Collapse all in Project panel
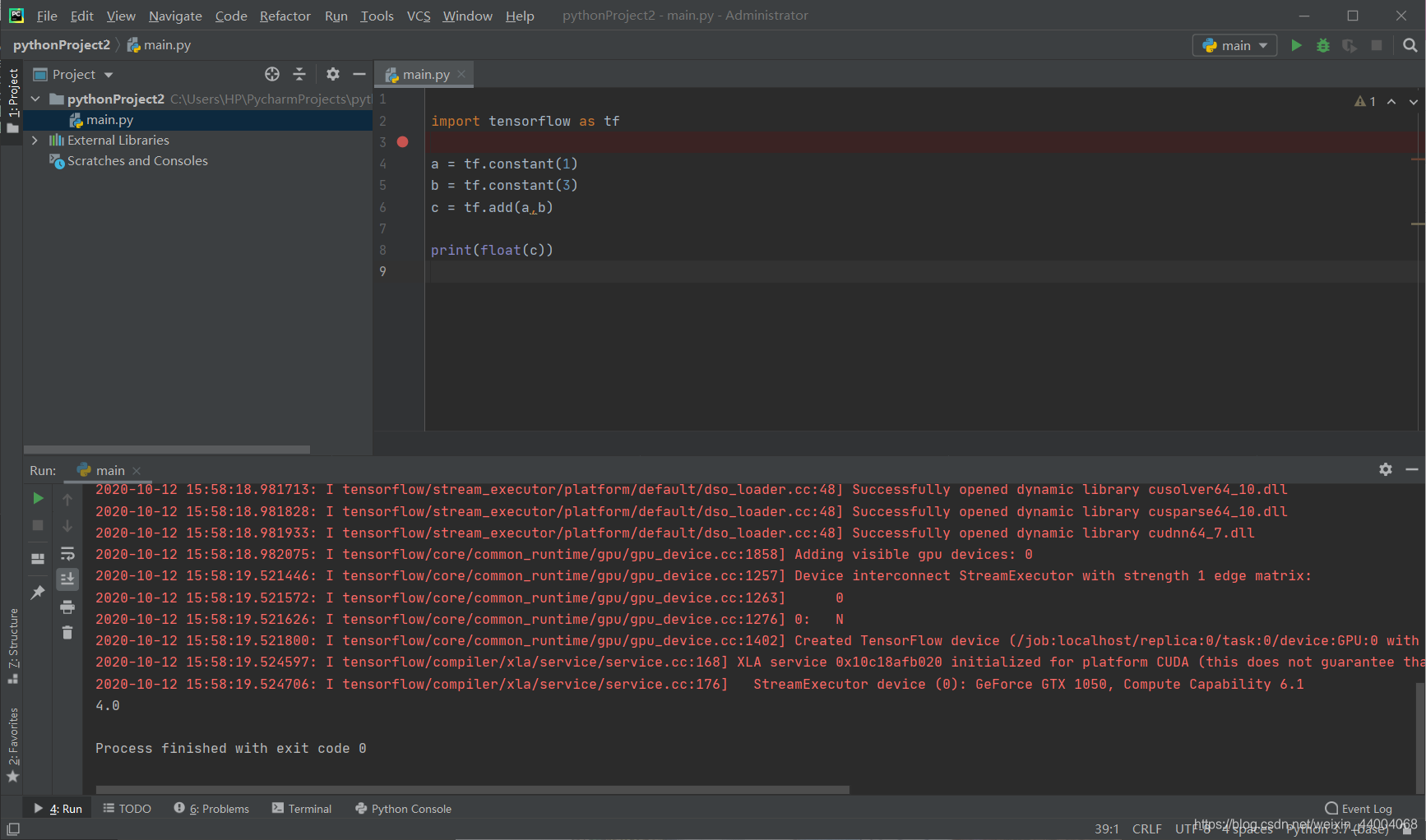 click(x=299, y=74)
